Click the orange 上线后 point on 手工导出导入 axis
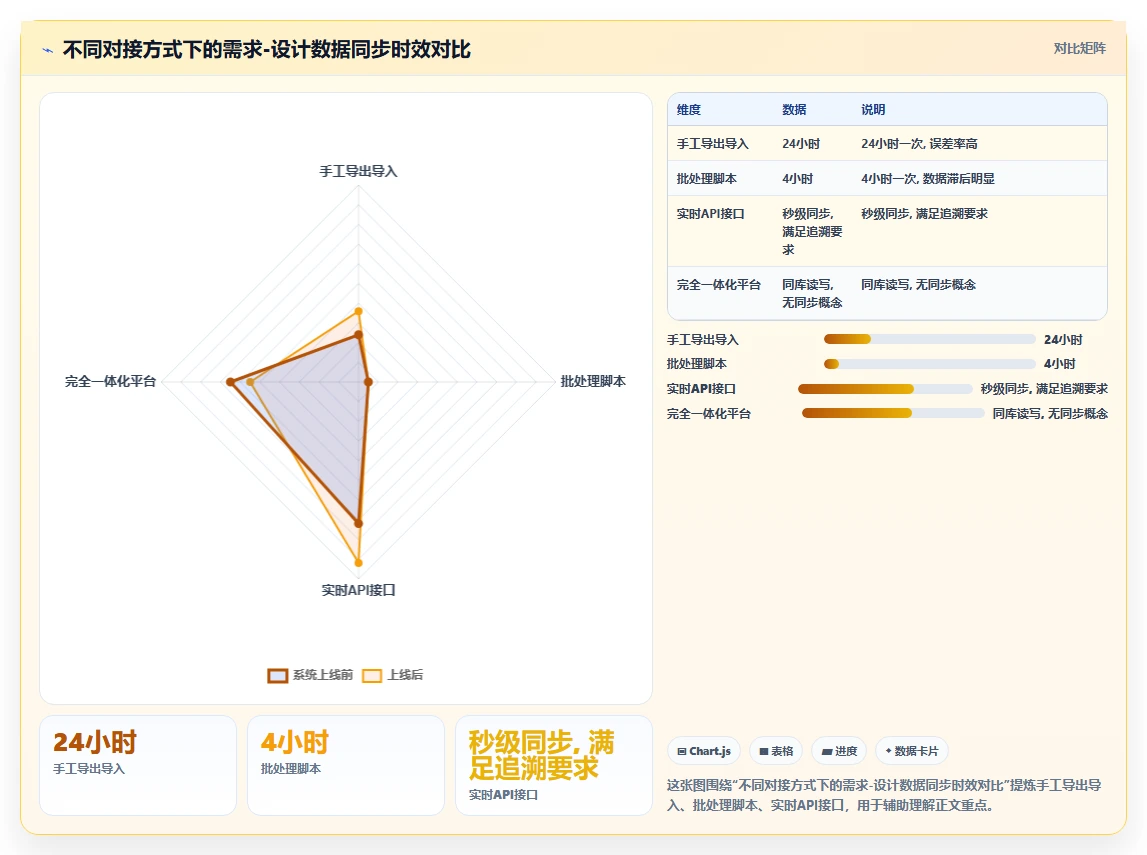The width and height of the screenshot is (1147, 855). pyautogui.click(x=358, y=312)
